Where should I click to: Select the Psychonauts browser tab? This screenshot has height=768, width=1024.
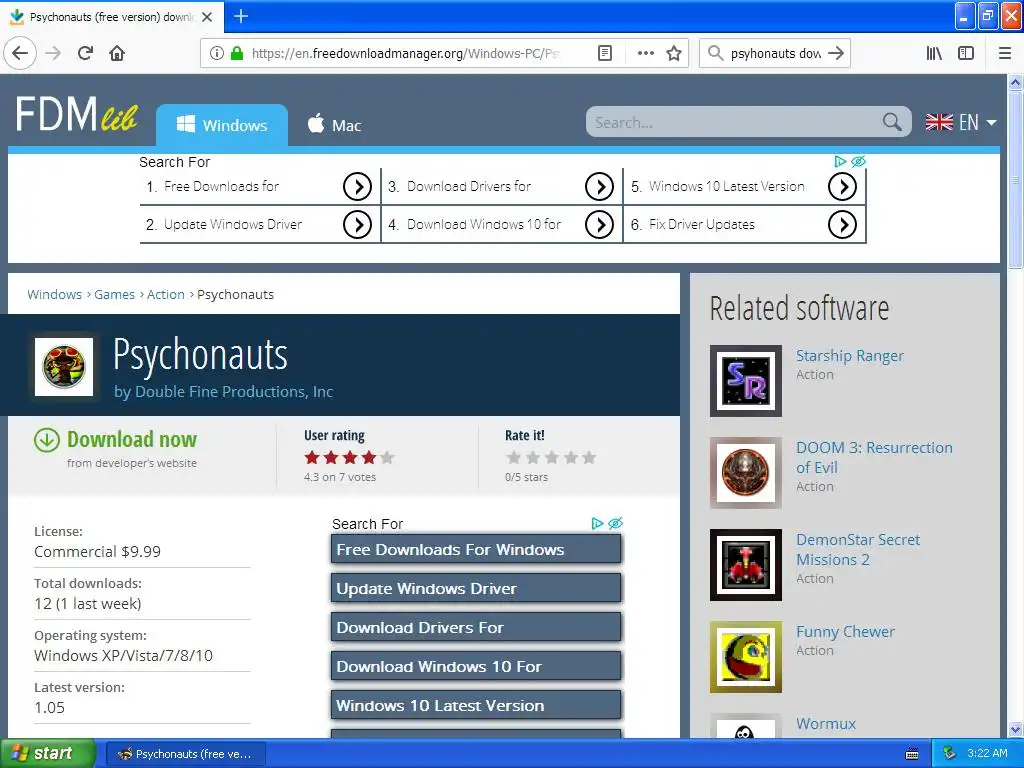point(112,17)
